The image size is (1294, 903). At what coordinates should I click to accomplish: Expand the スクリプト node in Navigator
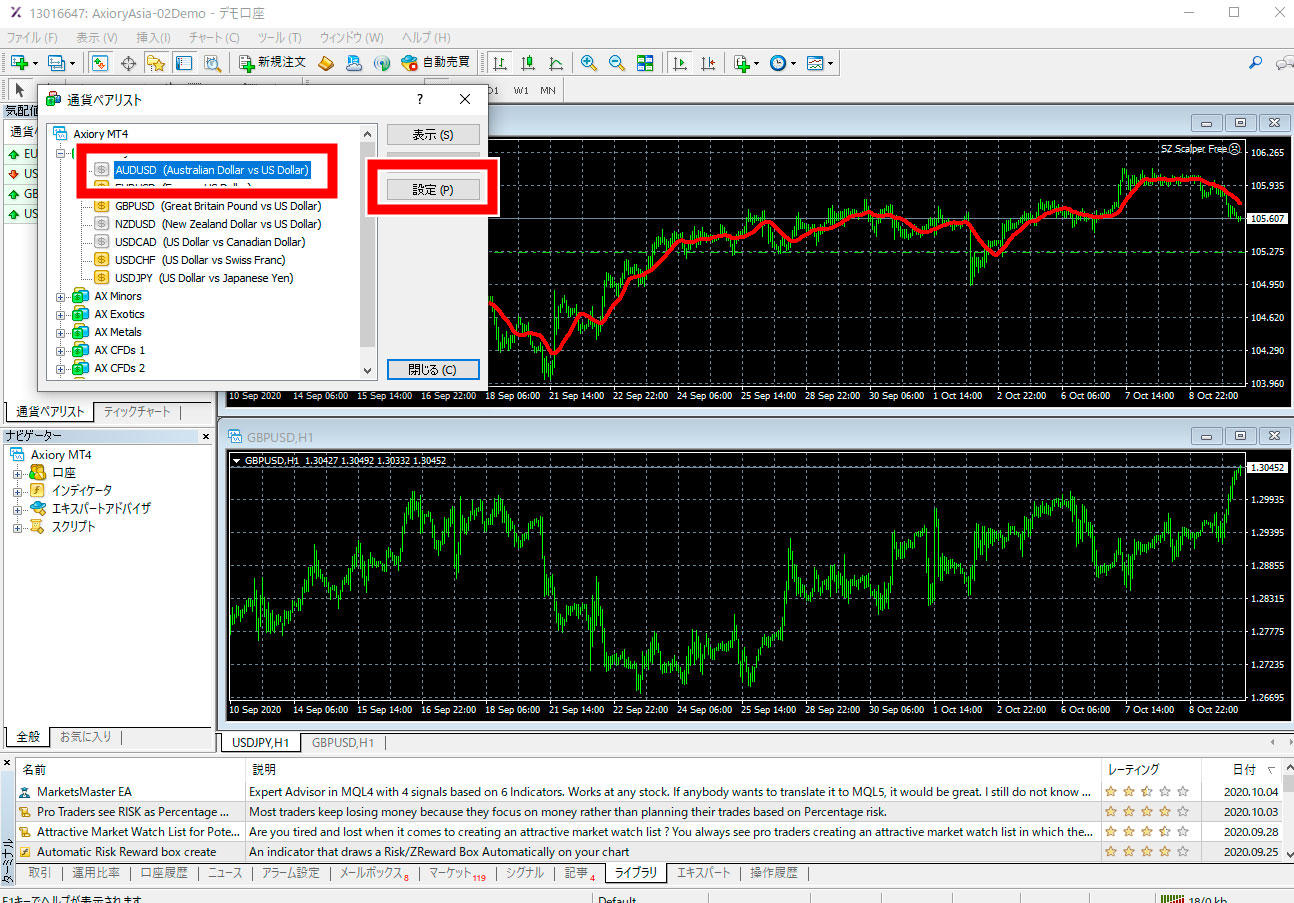[x=17, y=527]
